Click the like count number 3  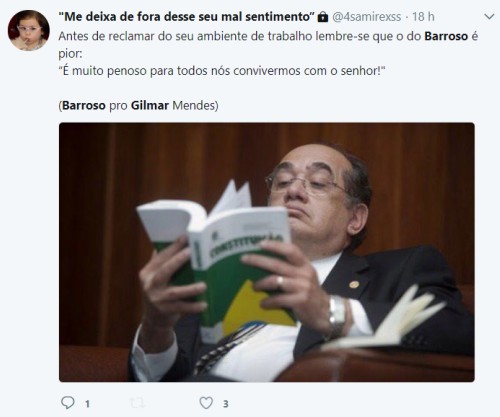coord(226,404)
